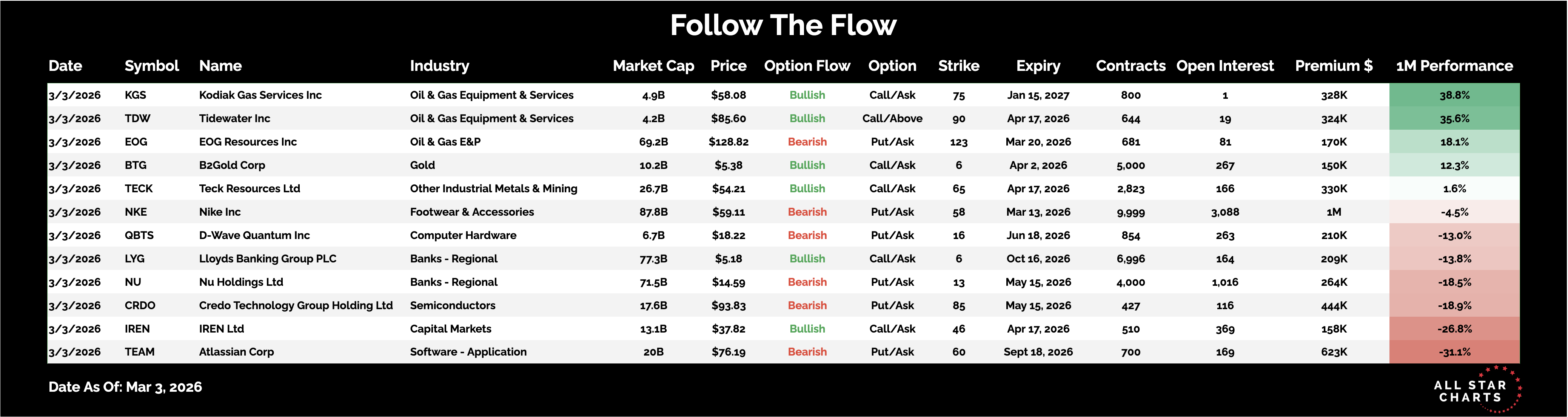Click the Premium $ column header
The width and height of the screenshot is (1568, 417).
click(x=1333, y=66)
